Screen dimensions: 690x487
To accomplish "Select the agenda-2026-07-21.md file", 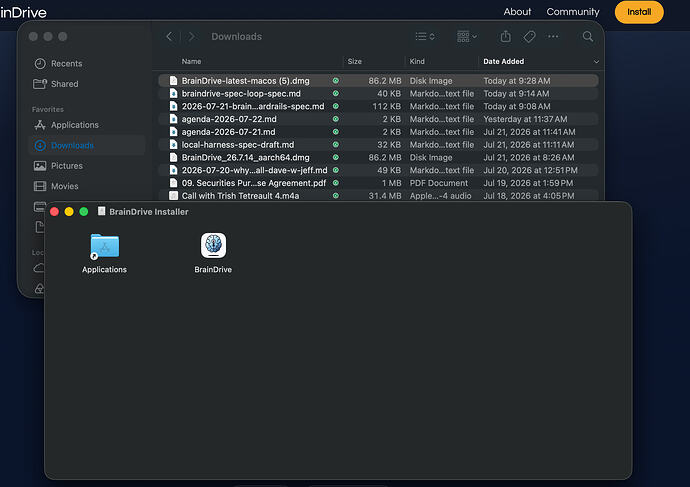I will pos(378,132).
